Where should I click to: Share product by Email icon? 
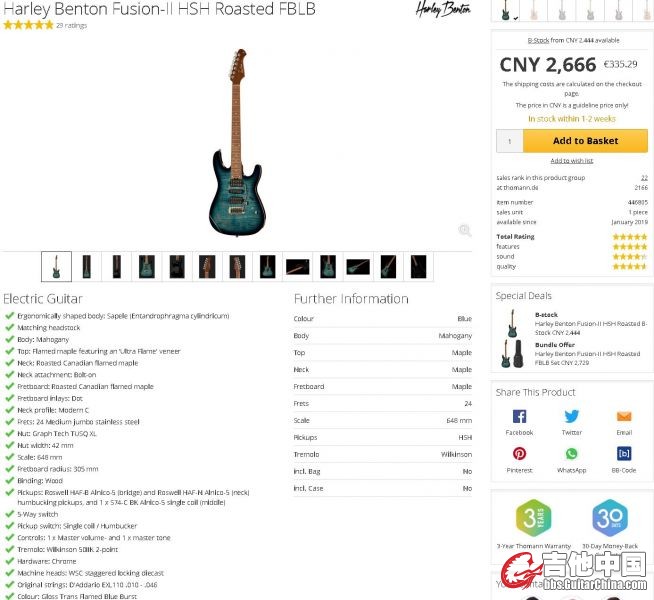coord(624,416)
